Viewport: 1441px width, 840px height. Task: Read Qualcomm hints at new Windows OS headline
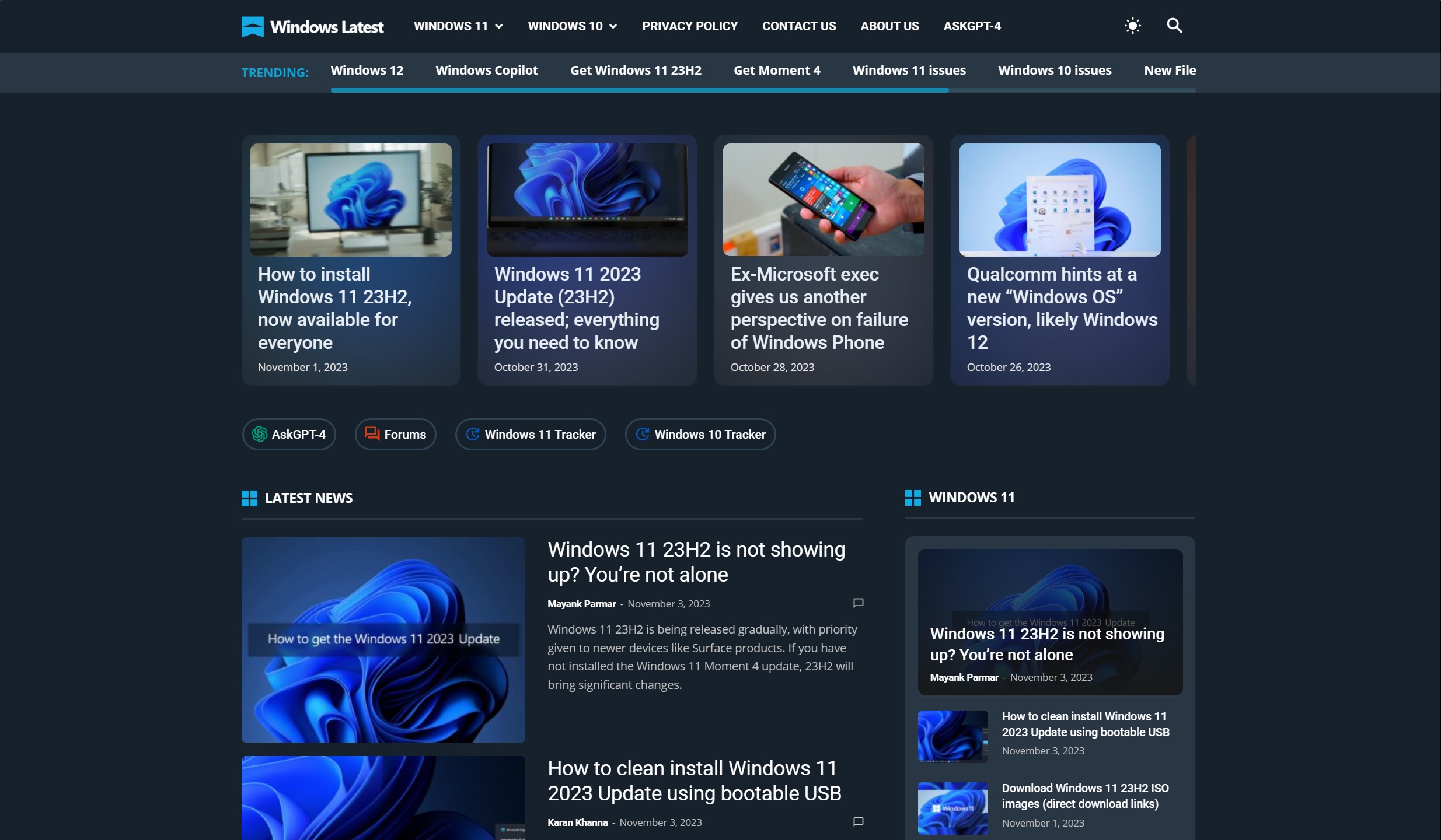coord(1062,308)
